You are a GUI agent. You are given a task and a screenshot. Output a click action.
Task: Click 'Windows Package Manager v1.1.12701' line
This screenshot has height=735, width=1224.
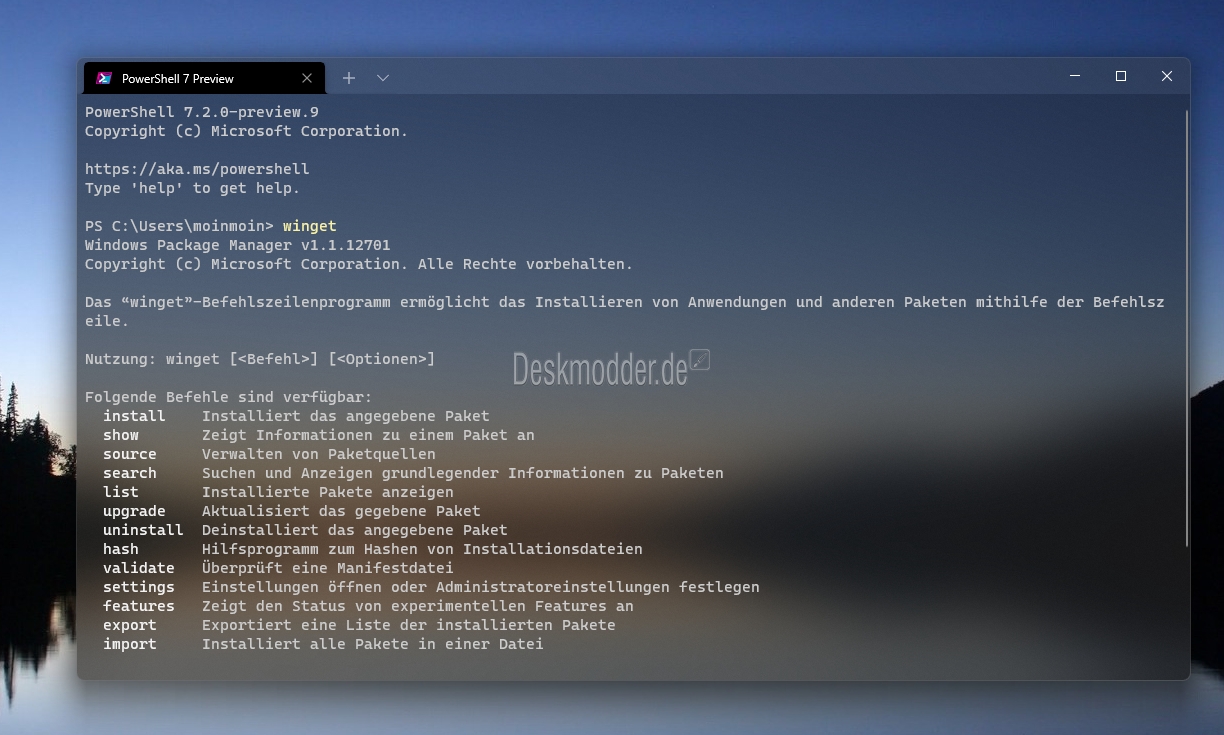click(x=238, y=245)
